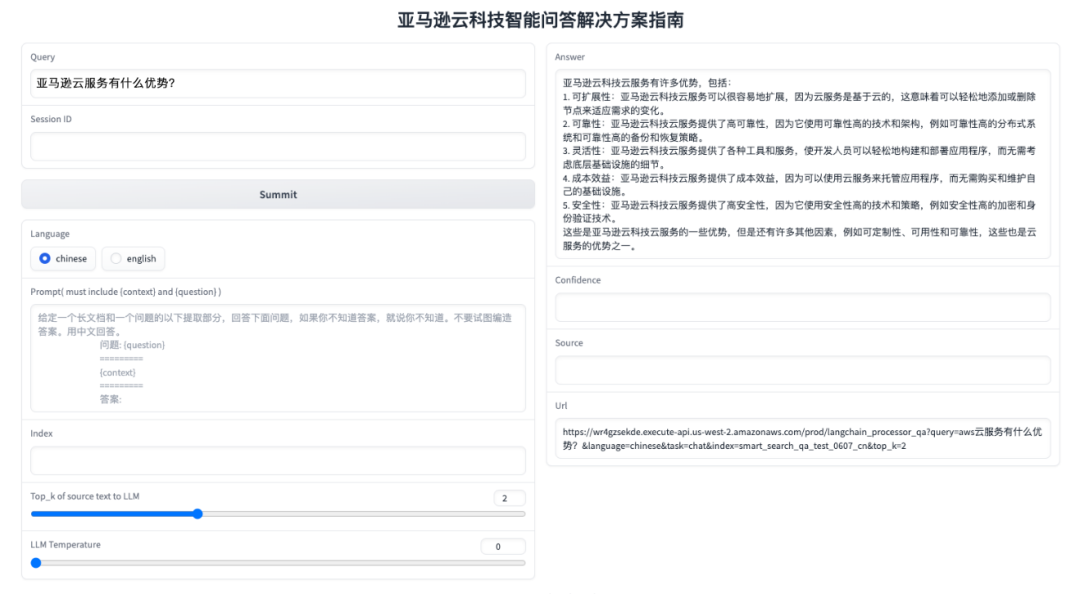
Task: Focus the Session ID text box
Action: (278, 146)
